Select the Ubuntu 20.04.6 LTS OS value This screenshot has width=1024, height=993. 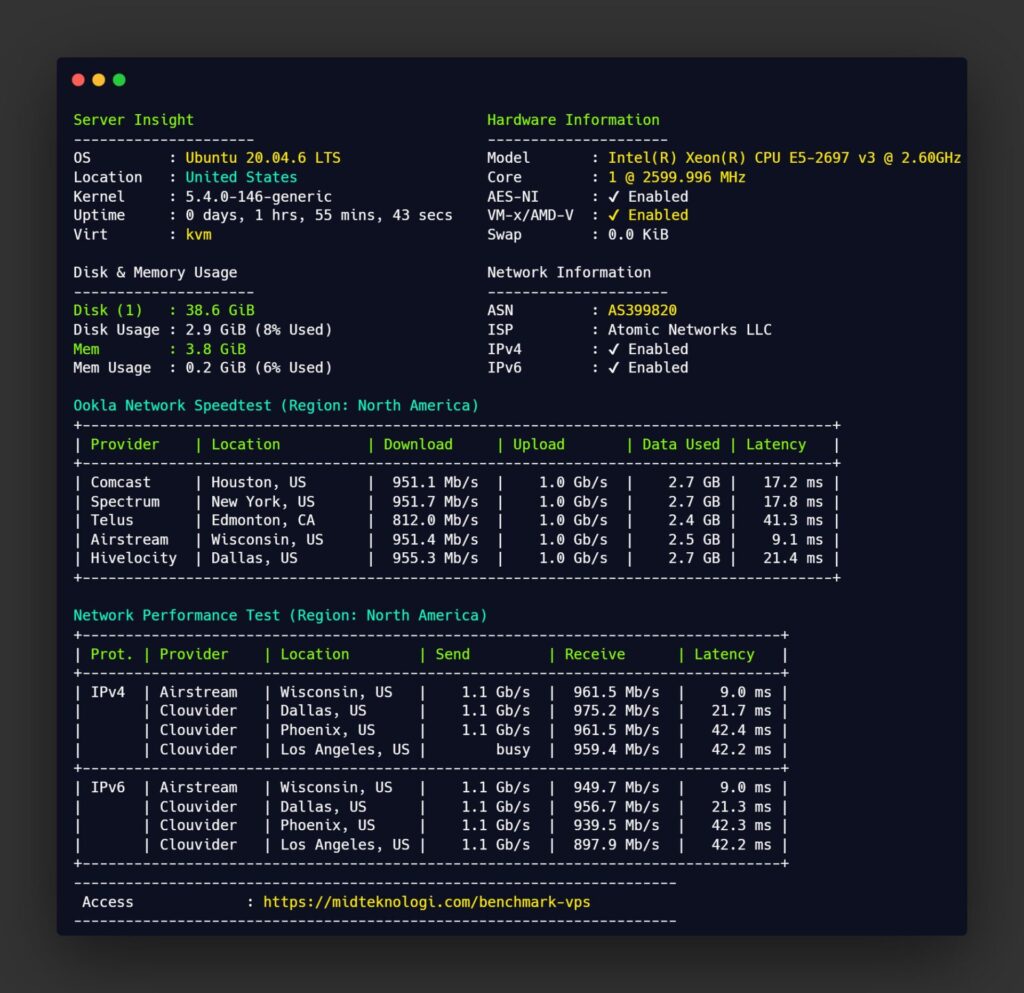click(x=263, y=158)
